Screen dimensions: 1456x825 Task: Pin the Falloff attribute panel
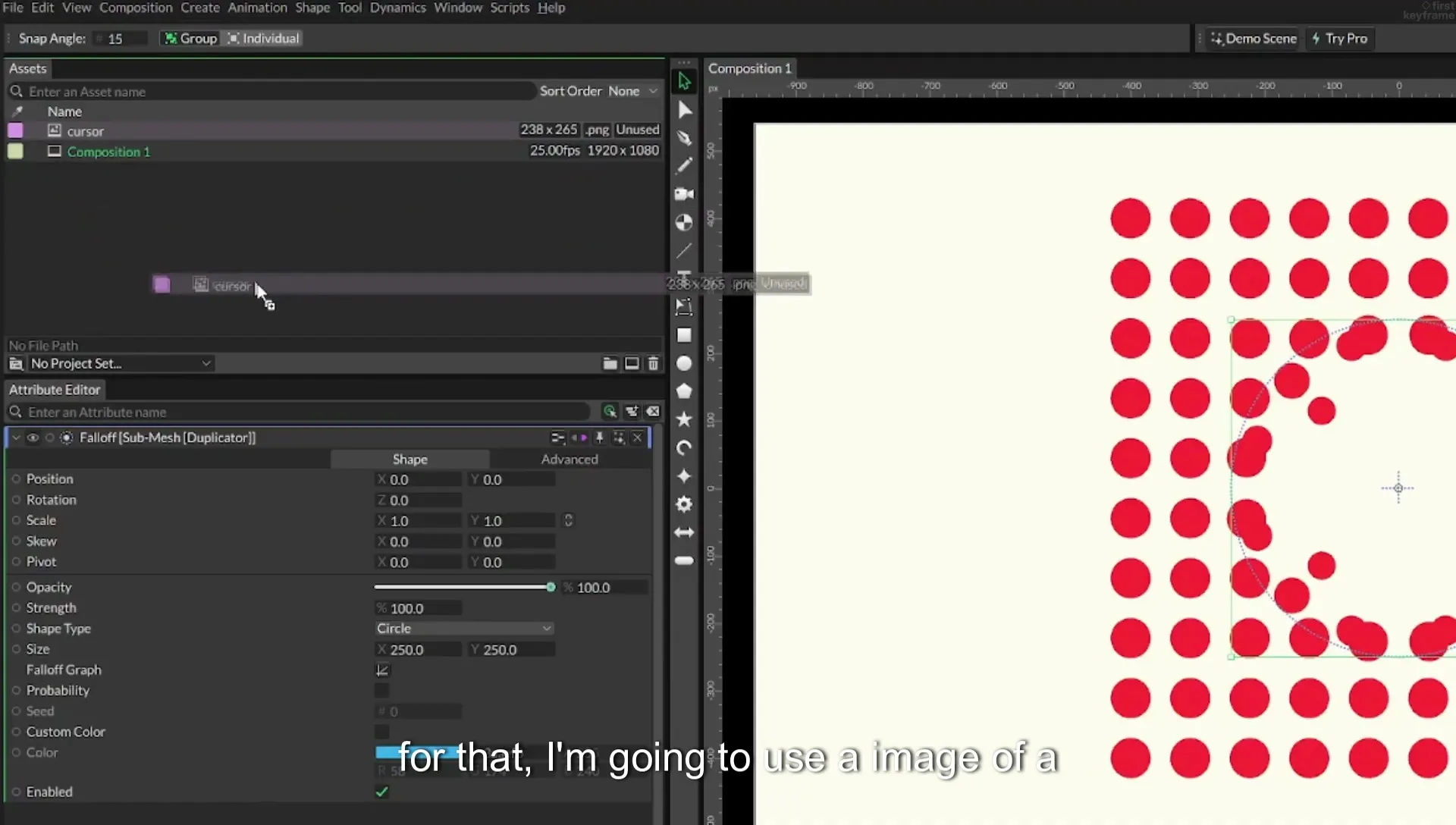599,438
